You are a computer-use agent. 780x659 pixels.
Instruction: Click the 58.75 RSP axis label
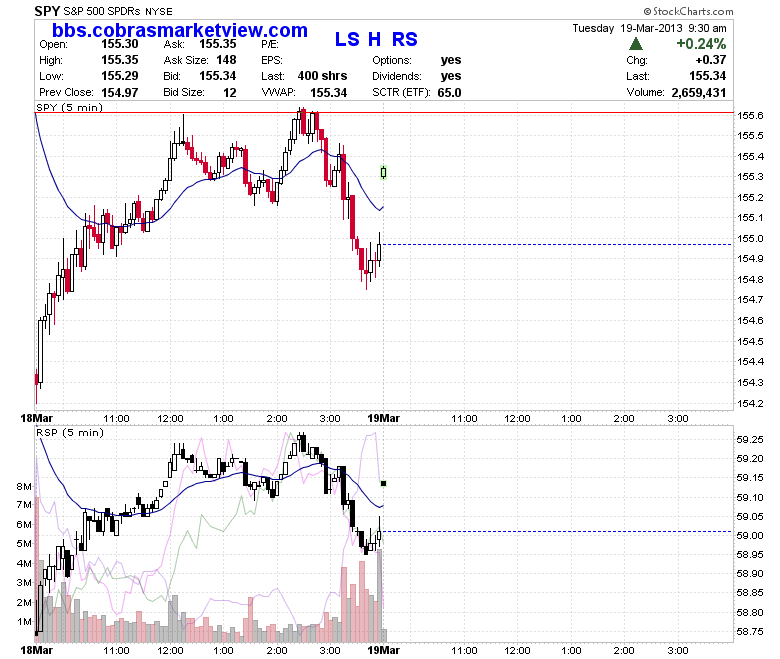(x=750, y=632)
